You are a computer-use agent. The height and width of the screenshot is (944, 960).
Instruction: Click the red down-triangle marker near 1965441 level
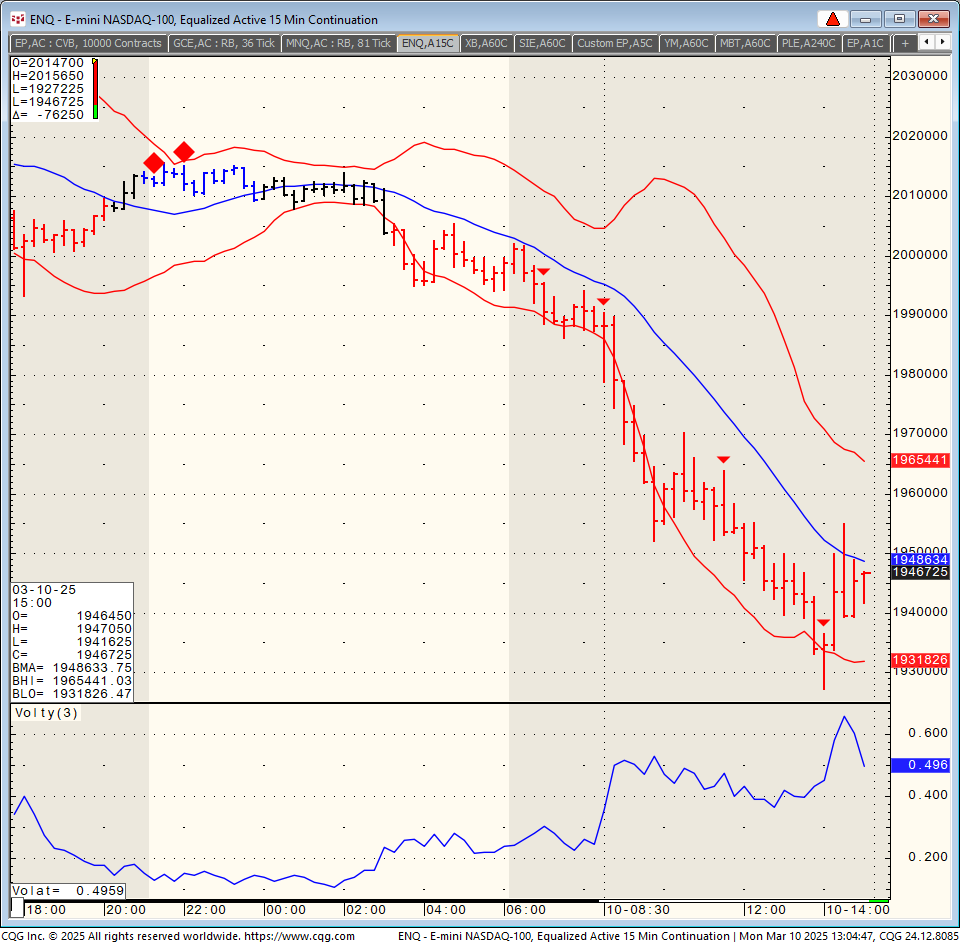tap(723, 459)
